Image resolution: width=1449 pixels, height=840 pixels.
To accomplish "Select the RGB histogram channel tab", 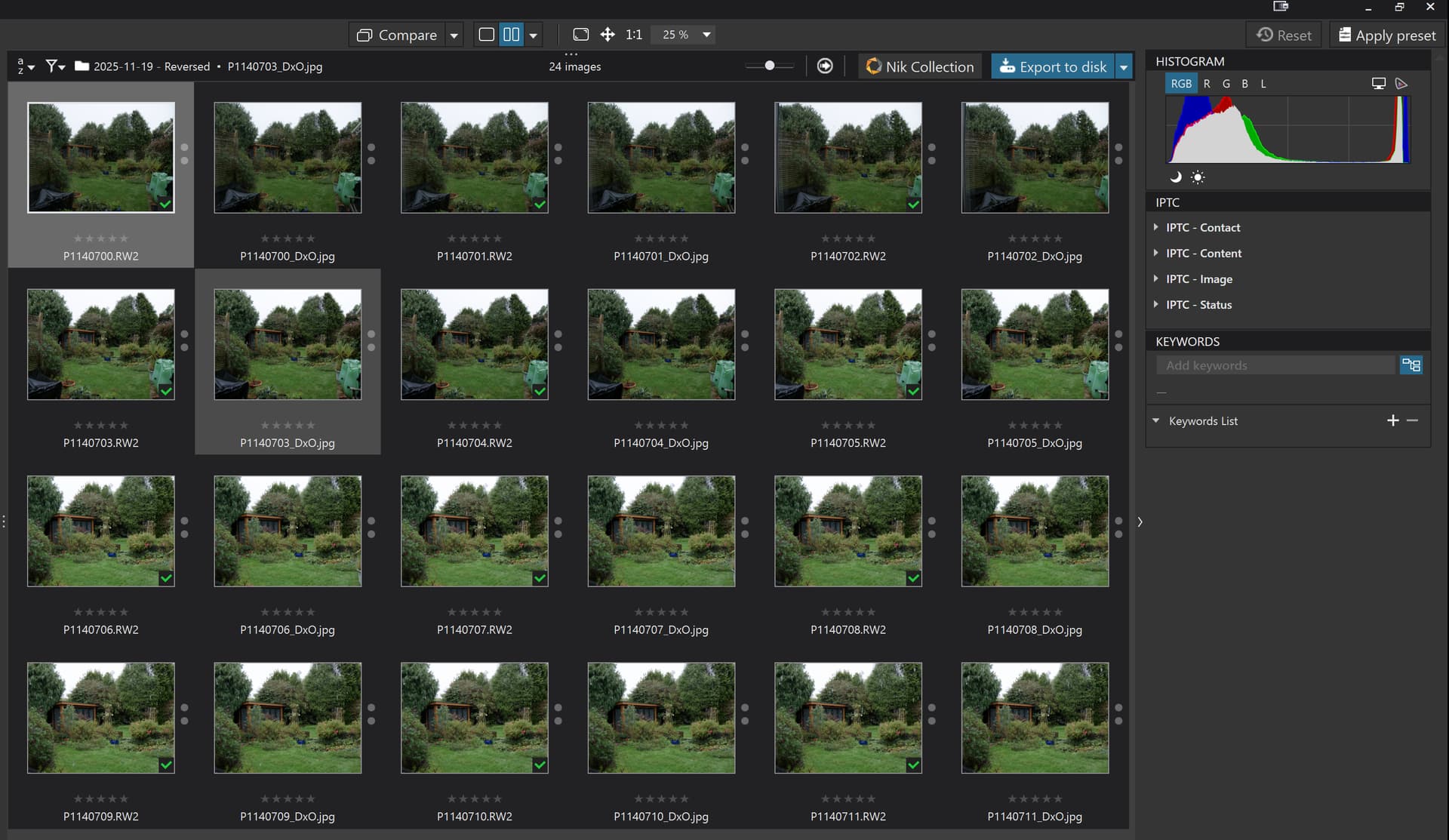I will coord(1181,84).
